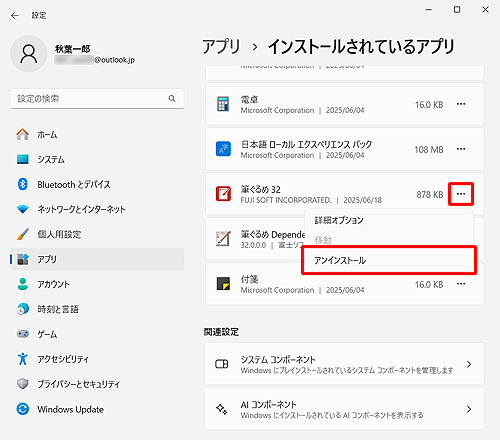Click the 日本語 ローカル エクスペリエンス パック icon

click(x=223, y=149)
